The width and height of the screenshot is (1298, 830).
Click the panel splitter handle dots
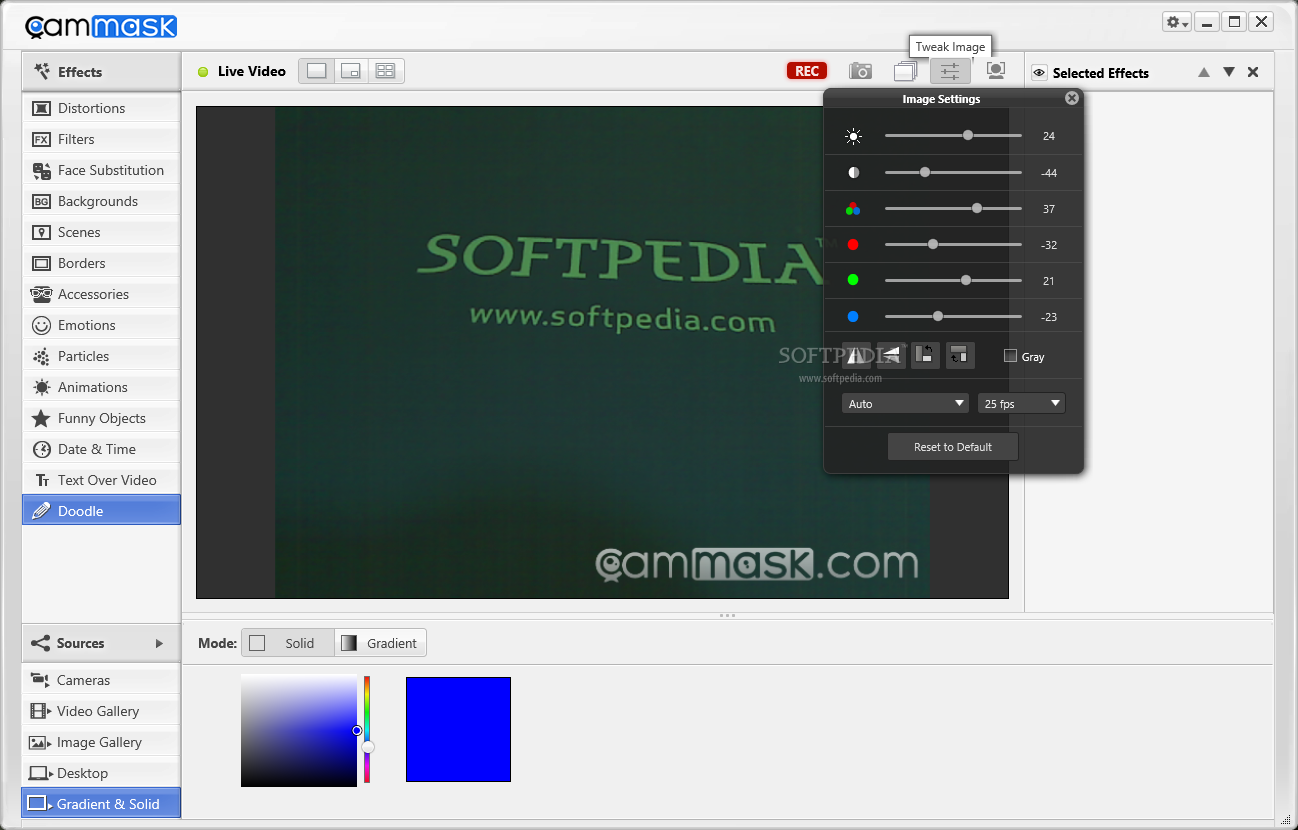727,615
